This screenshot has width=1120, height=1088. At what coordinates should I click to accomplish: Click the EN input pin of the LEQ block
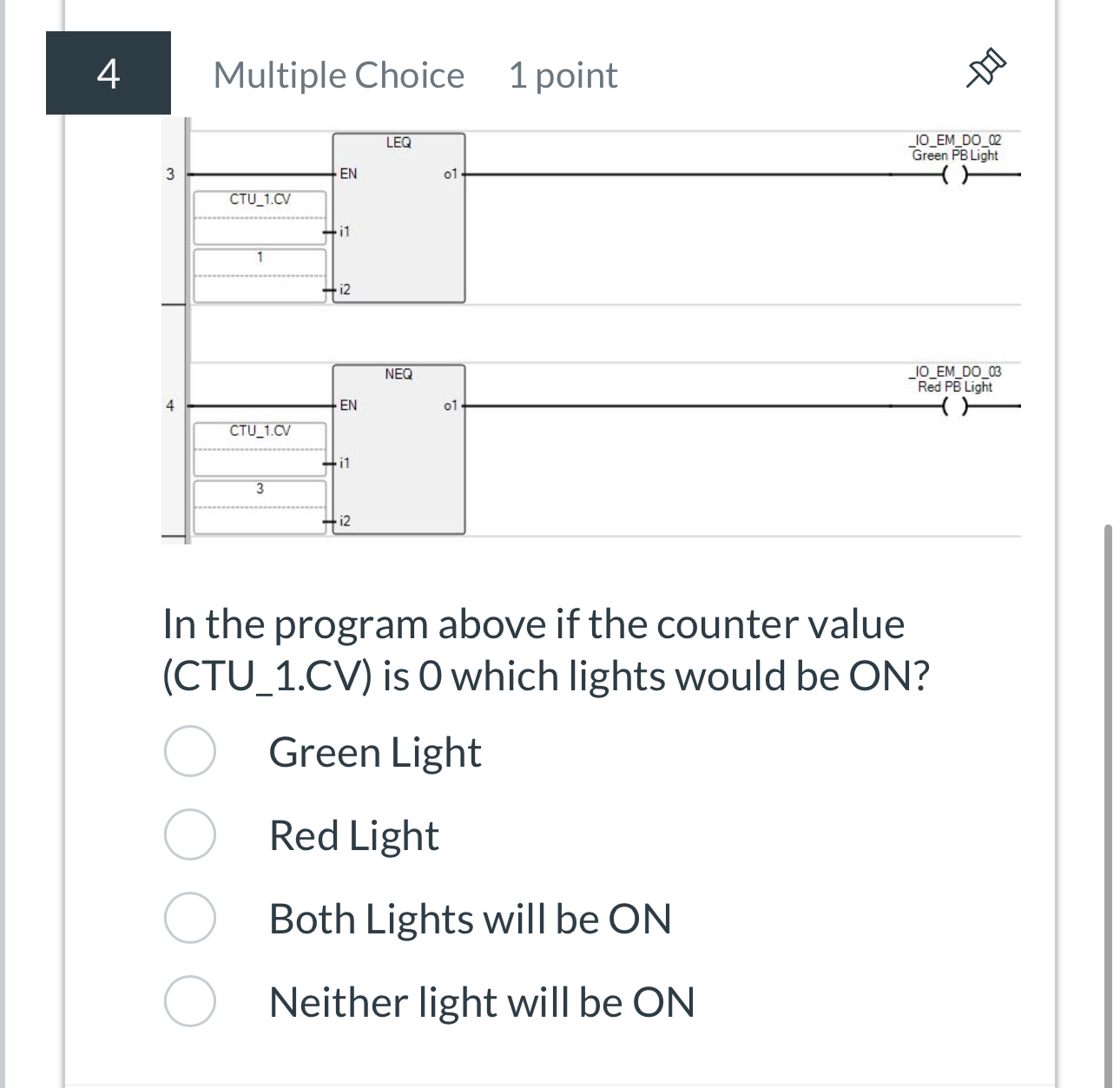pyautogui.click(x=348, y=174)
